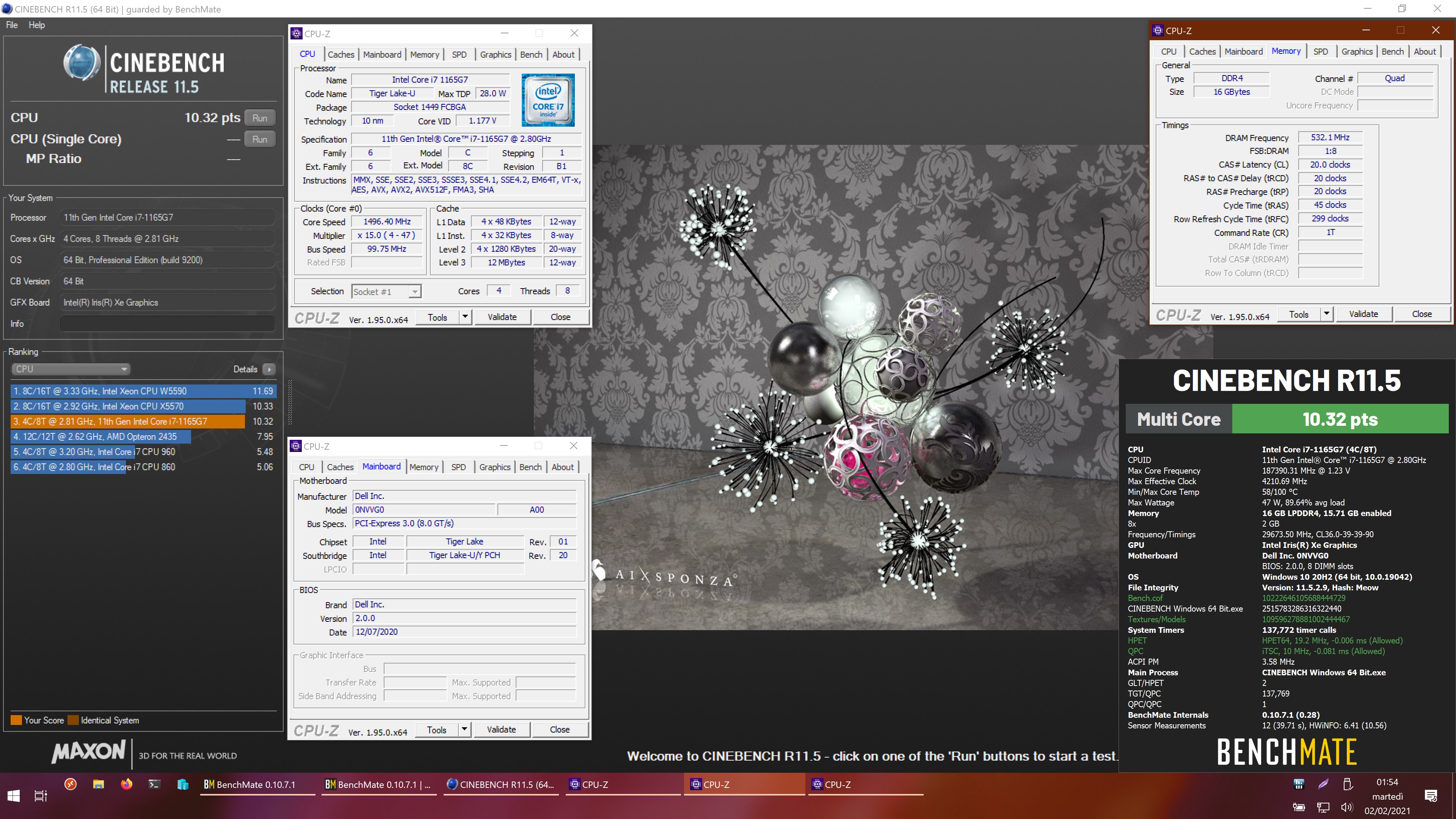Click the Intel Core i7 logo in CPU-Z
The width and height of the screenshot is (1456, 819).
pos(548,100)
